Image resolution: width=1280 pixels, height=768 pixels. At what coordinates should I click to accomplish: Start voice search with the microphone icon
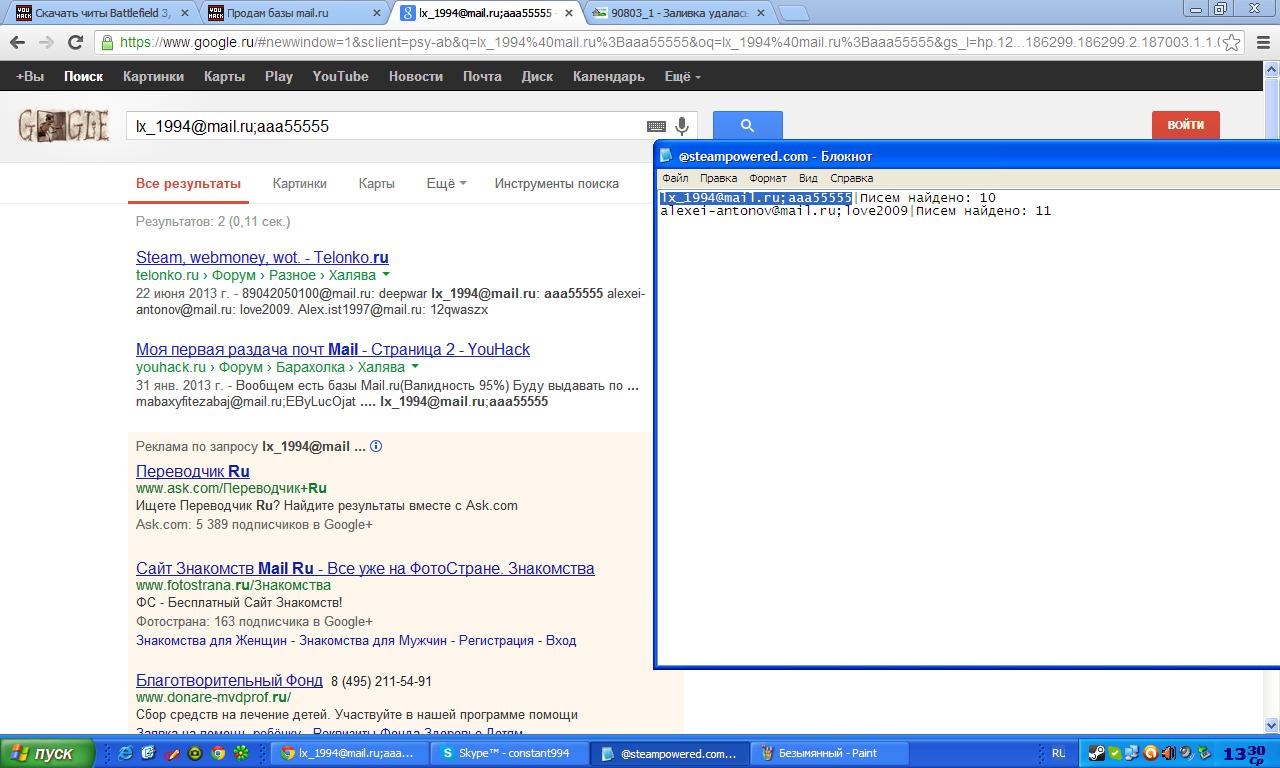(682, 126)
